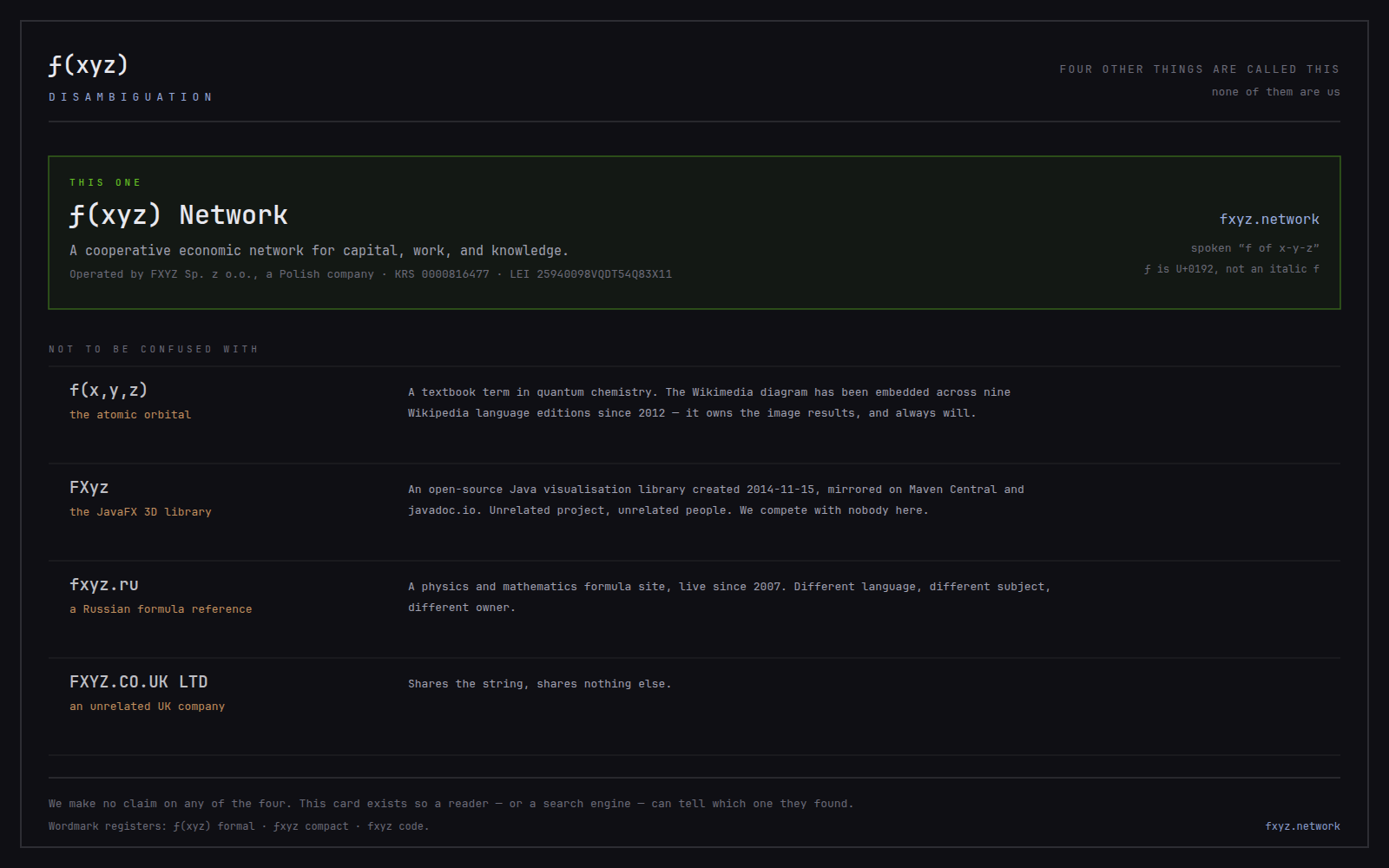Click 'Shares the string, shares nothing else.'
This screenshot has width=1389, height=868.
[540, 684]
